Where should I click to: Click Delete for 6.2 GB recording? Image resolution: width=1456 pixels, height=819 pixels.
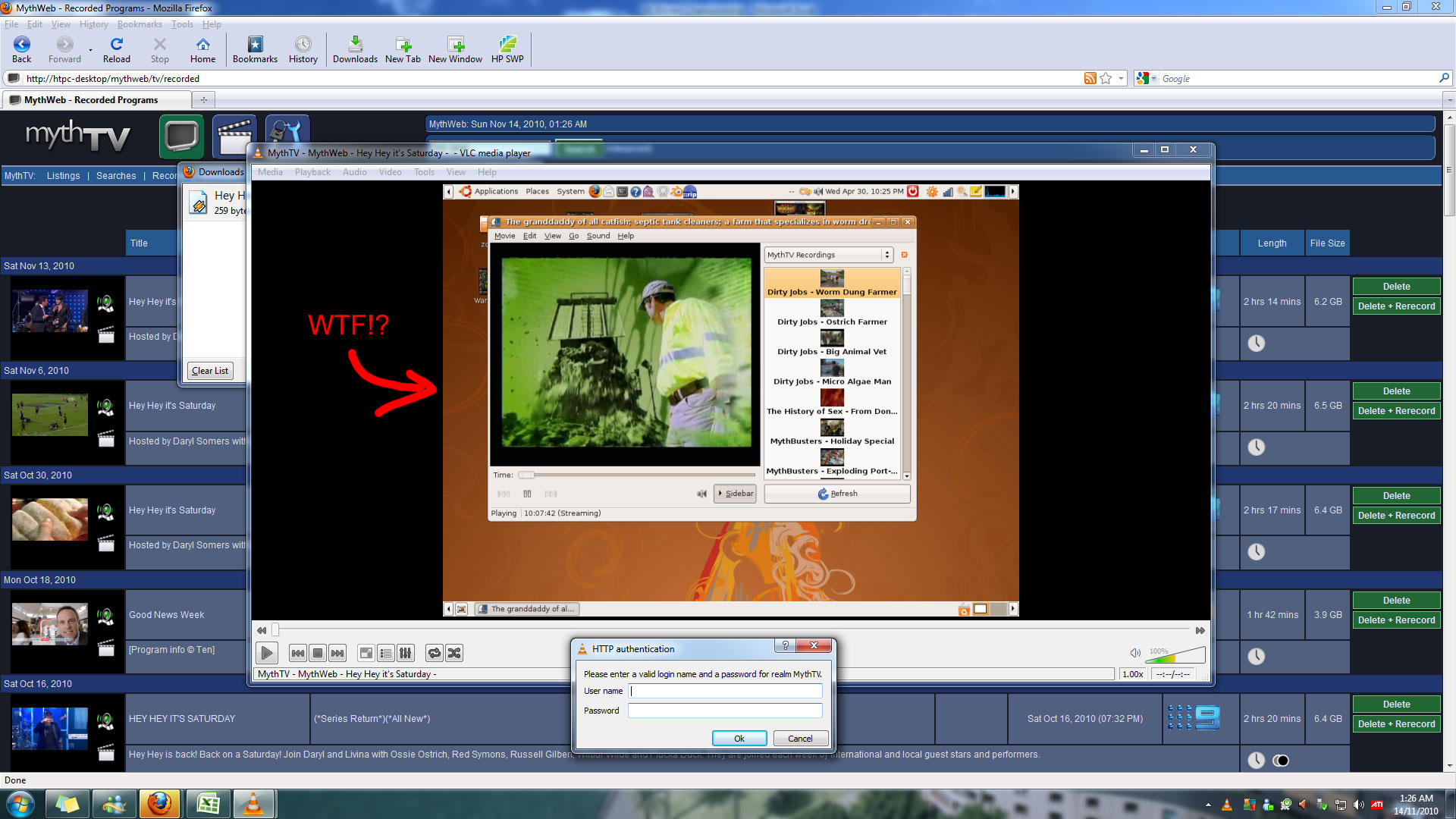(1396, 287)
